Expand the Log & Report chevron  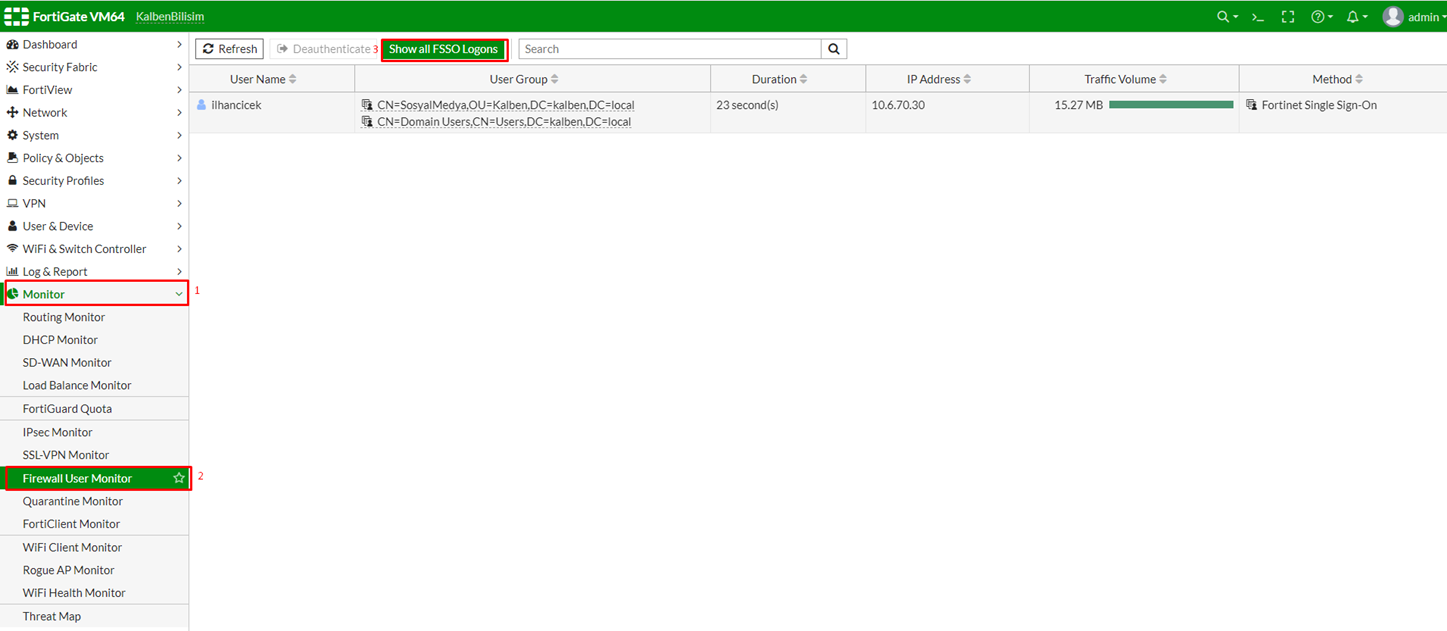[x=179, y=272]
